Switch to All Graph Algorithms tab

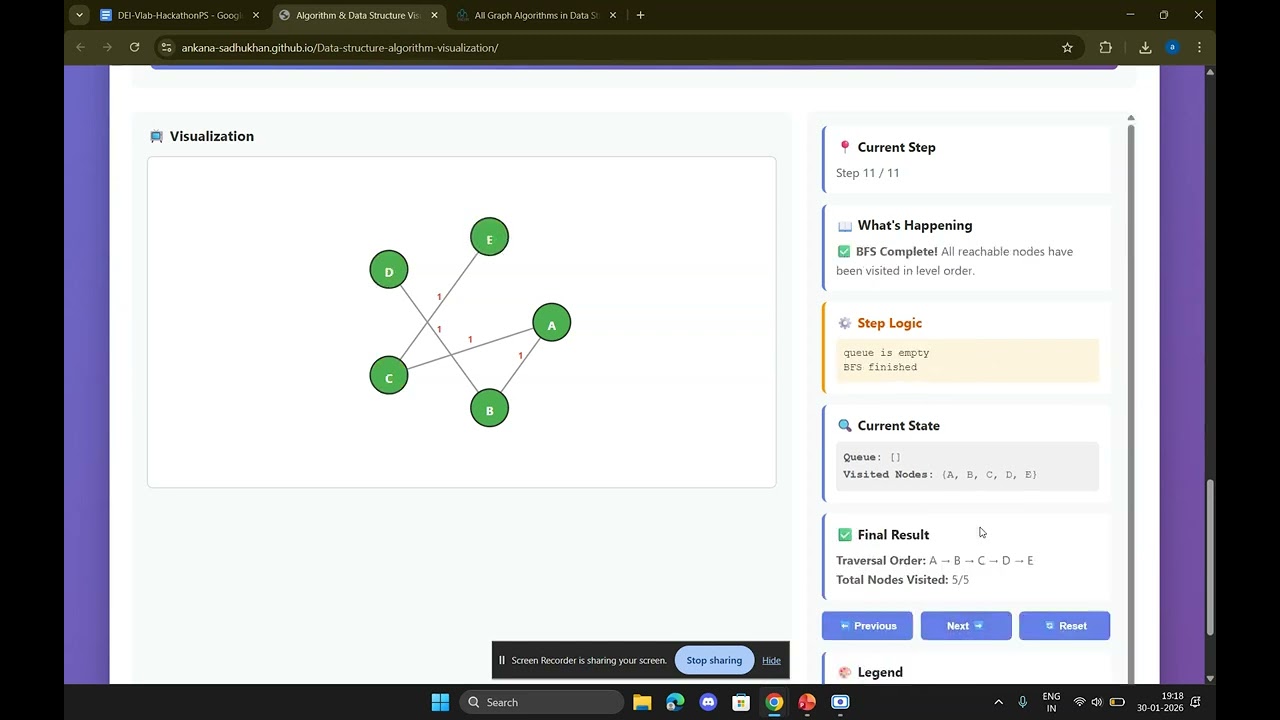[536, 15]
